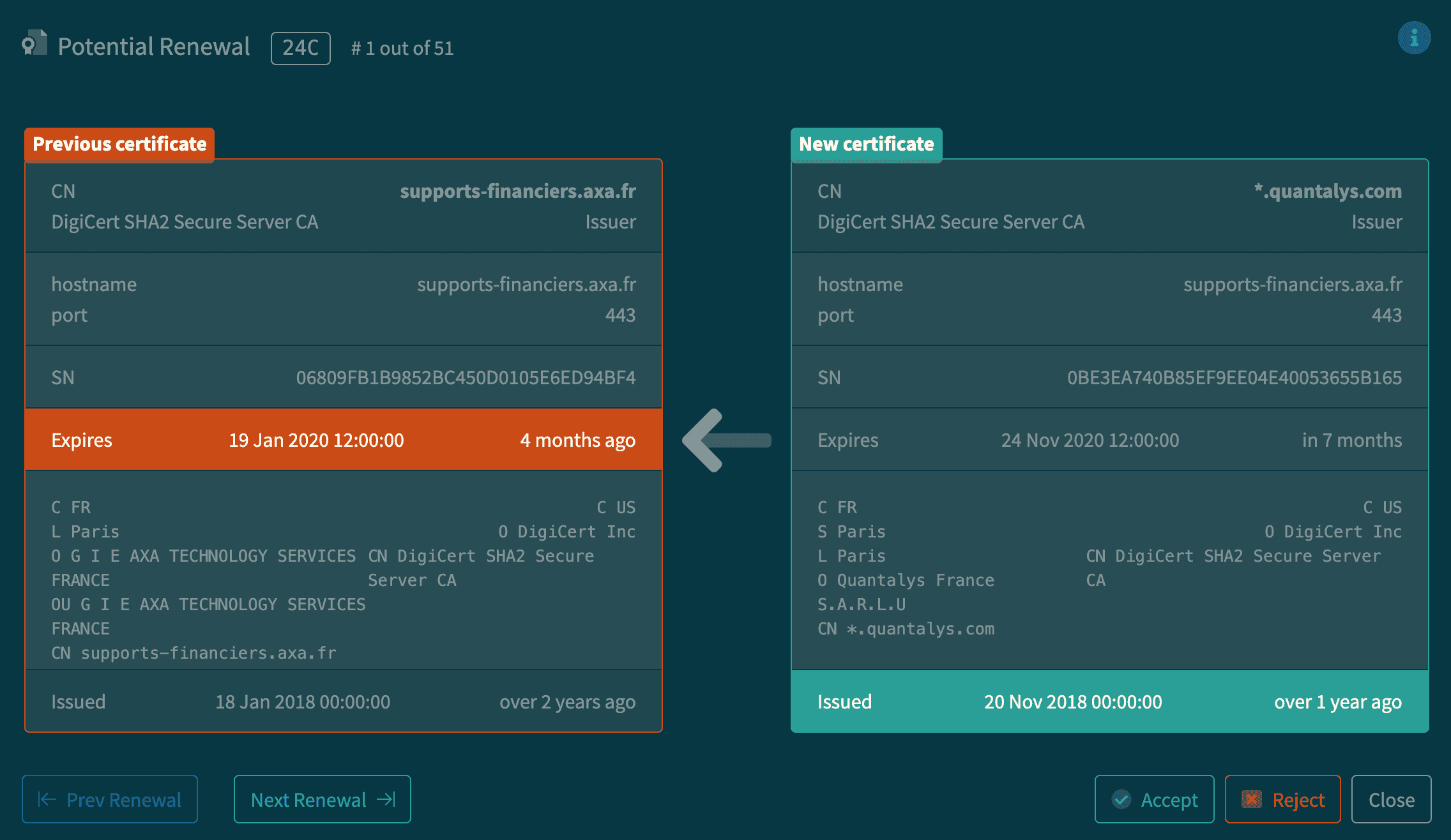1451x840 pixels.
Task: Click the certificate icon beside Potential Renewal
Action: pyautogui.click(x=34, y=43)
